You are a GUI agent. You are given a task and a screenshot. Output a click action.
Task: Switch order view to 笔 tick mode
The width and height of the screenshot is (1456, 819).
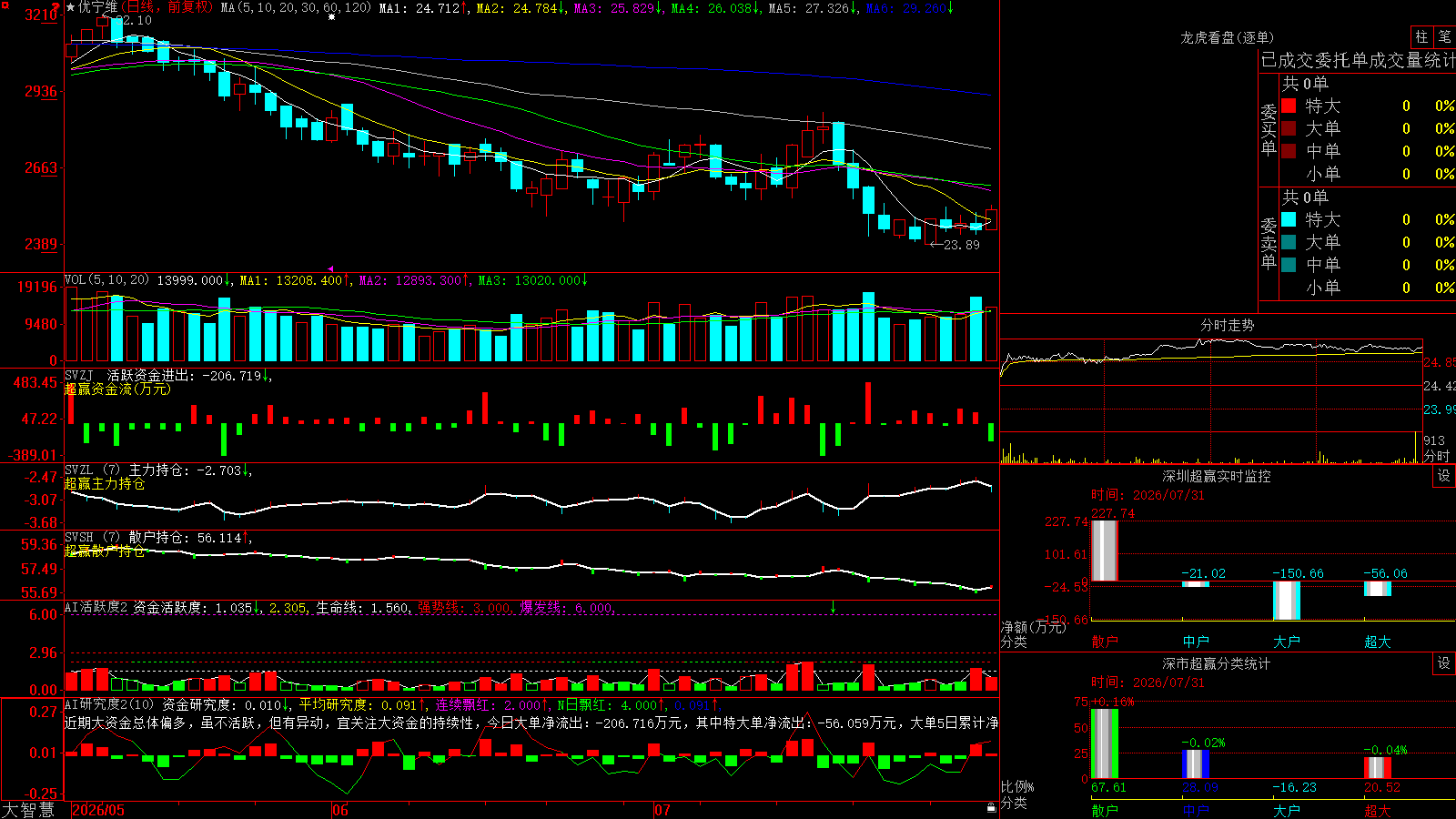[1444, 37]
